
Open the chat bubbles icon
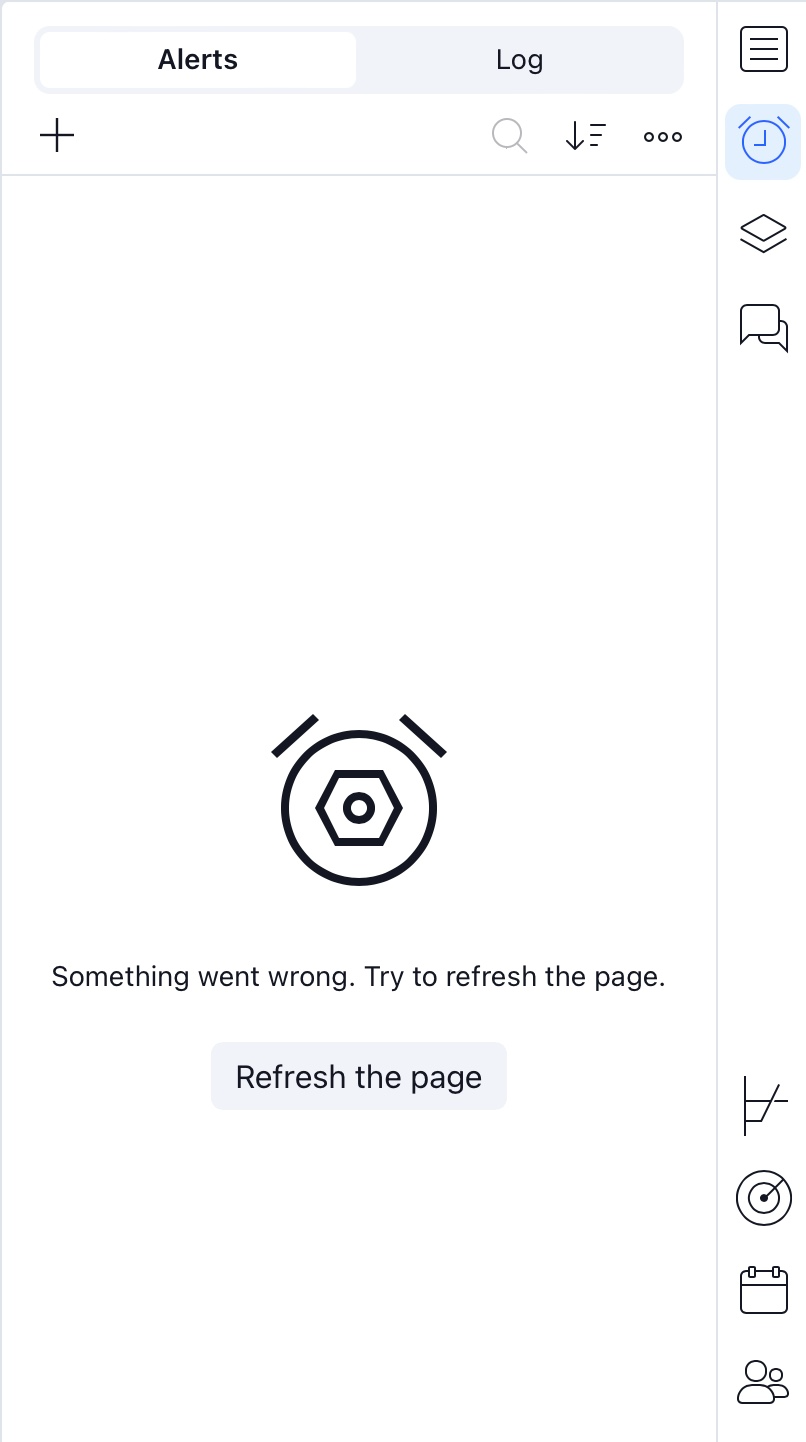point(763,327)
